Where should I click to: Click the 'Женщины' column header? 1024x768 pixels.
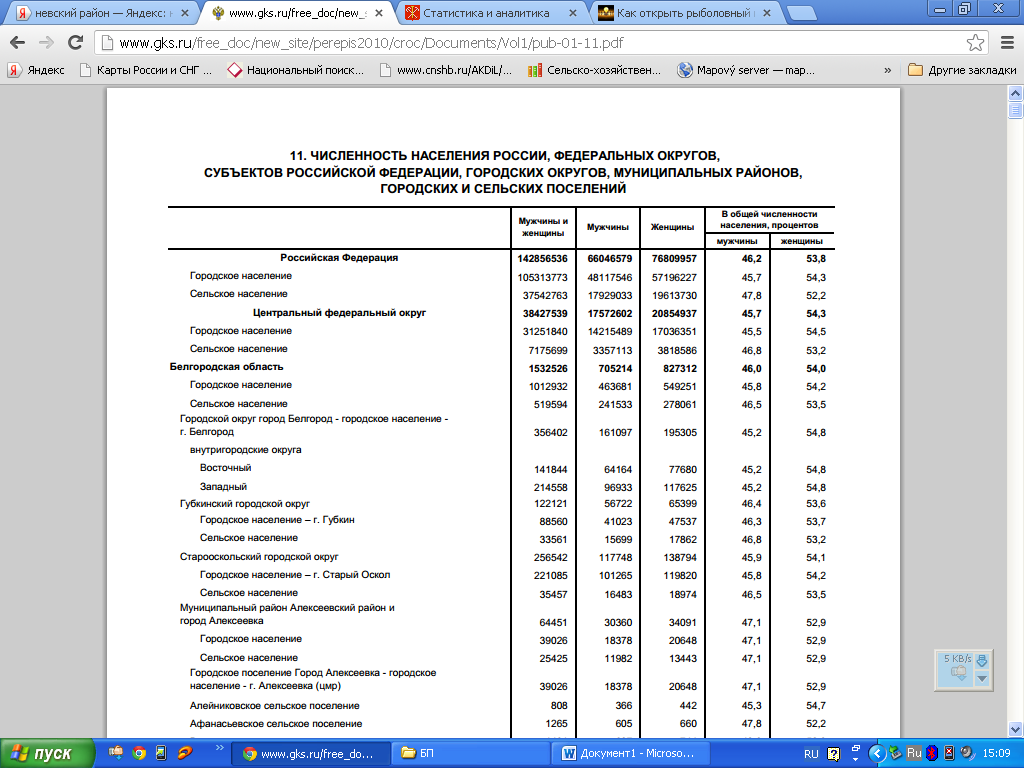[x=672, y=227]
